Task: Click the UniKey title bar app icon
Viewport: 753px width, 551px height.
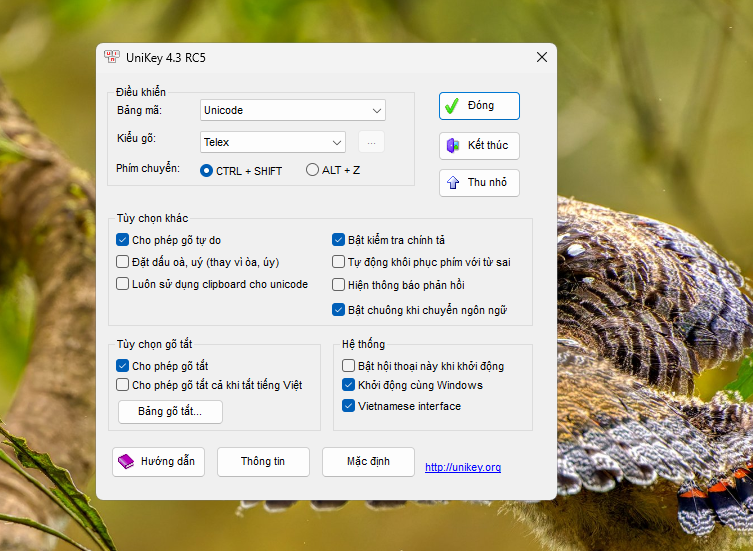Action: [x=111, y=57]
